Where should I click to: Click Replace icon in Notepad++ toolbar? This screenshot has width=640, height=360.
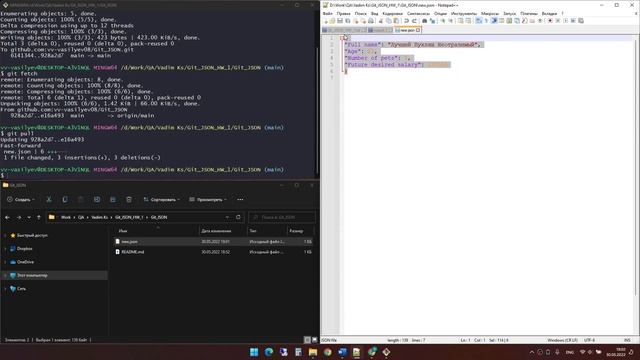click(x=432, y=21)
